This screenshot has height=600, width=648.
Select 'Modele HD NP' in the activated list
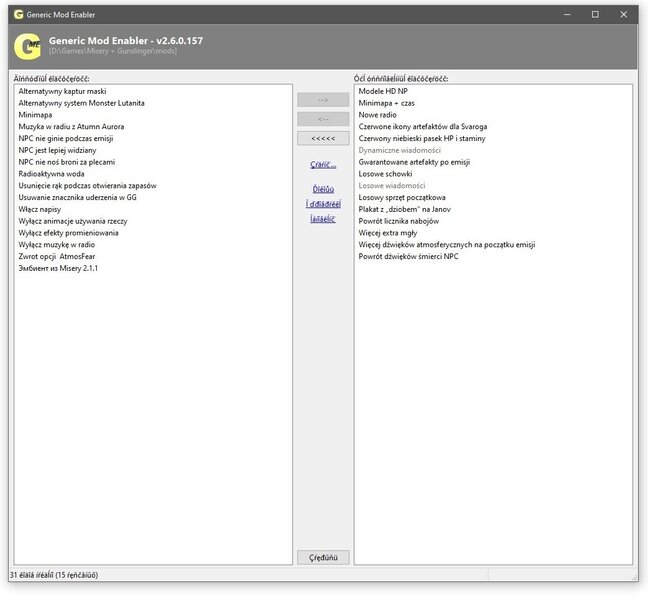pyautogui.click(x=383, y=91)
